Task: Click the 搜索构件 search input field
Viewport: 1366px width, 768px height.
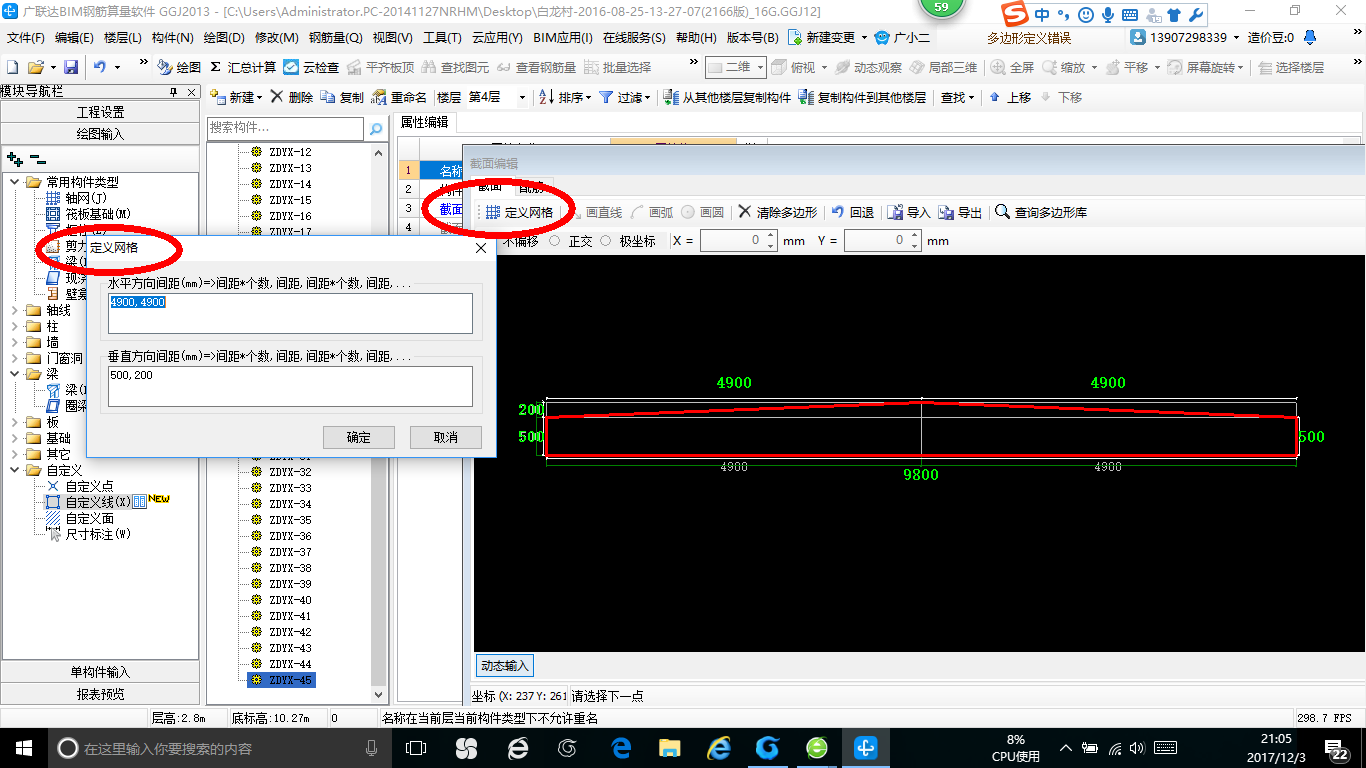Action: 286,128
